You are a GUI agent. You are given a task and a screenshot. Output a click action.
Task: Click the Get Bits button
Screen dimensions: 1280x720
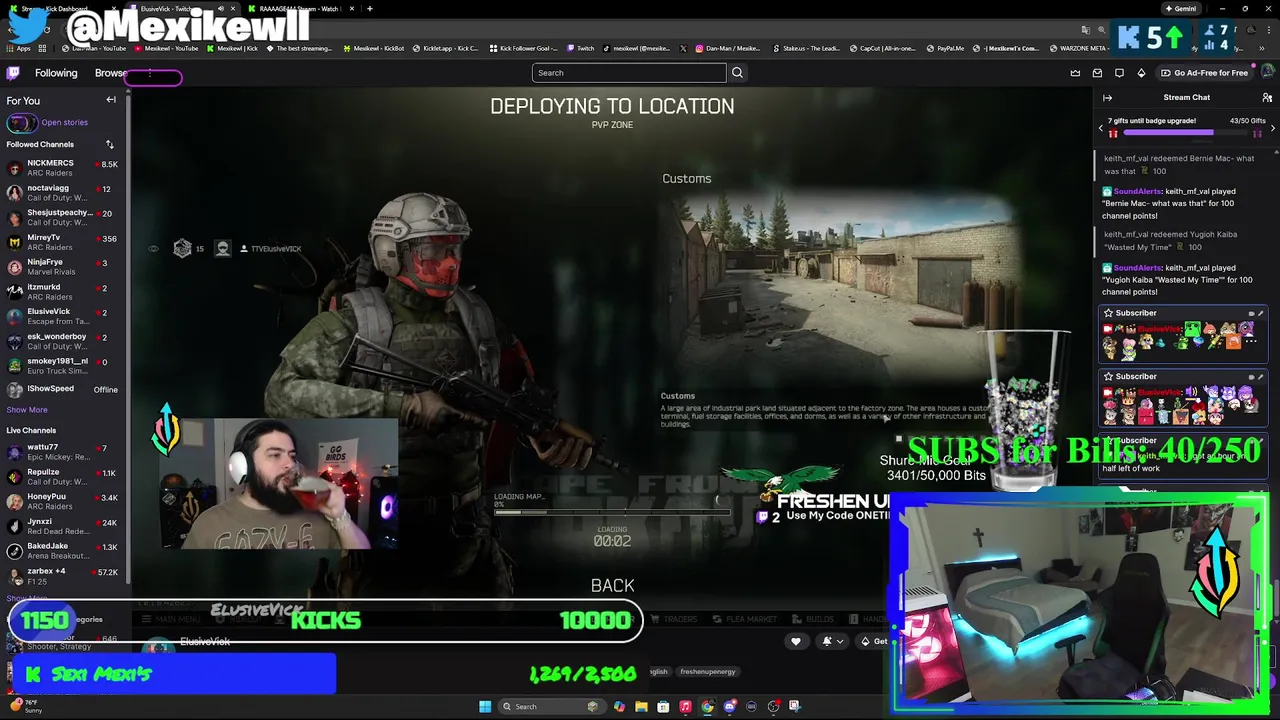pos(873,641)
